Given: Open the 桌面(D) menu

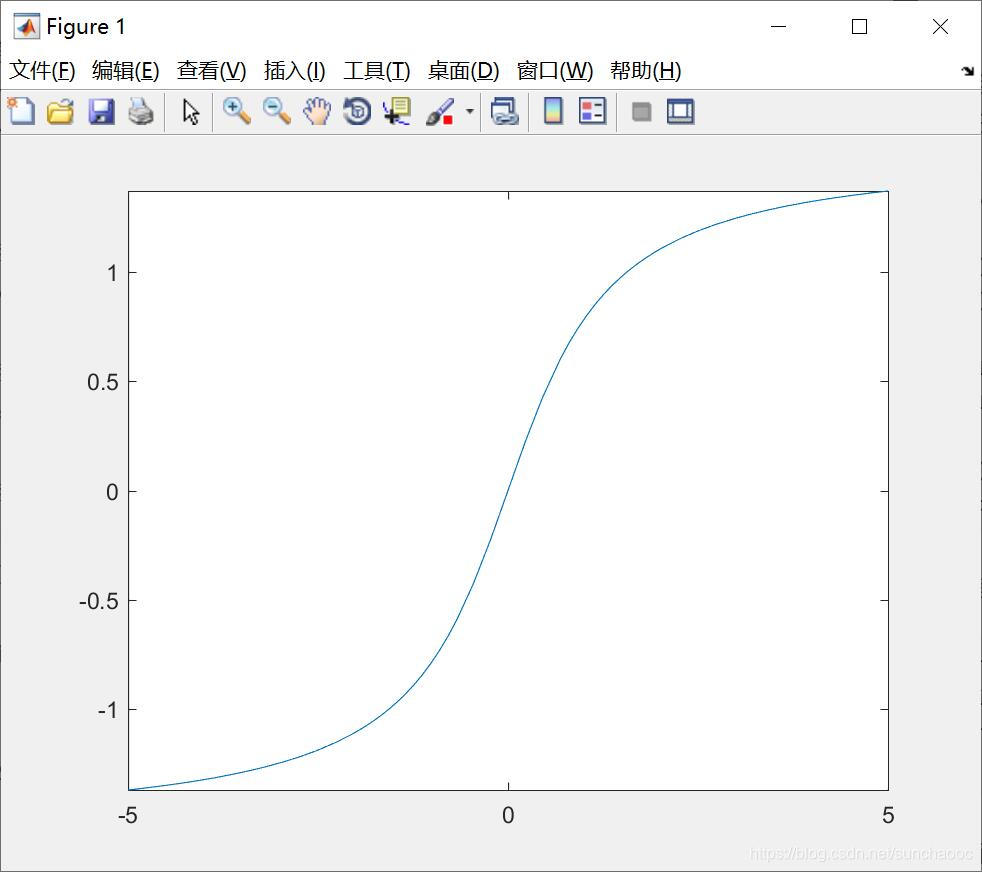Looking at the screenshot, I should [463, 70].
